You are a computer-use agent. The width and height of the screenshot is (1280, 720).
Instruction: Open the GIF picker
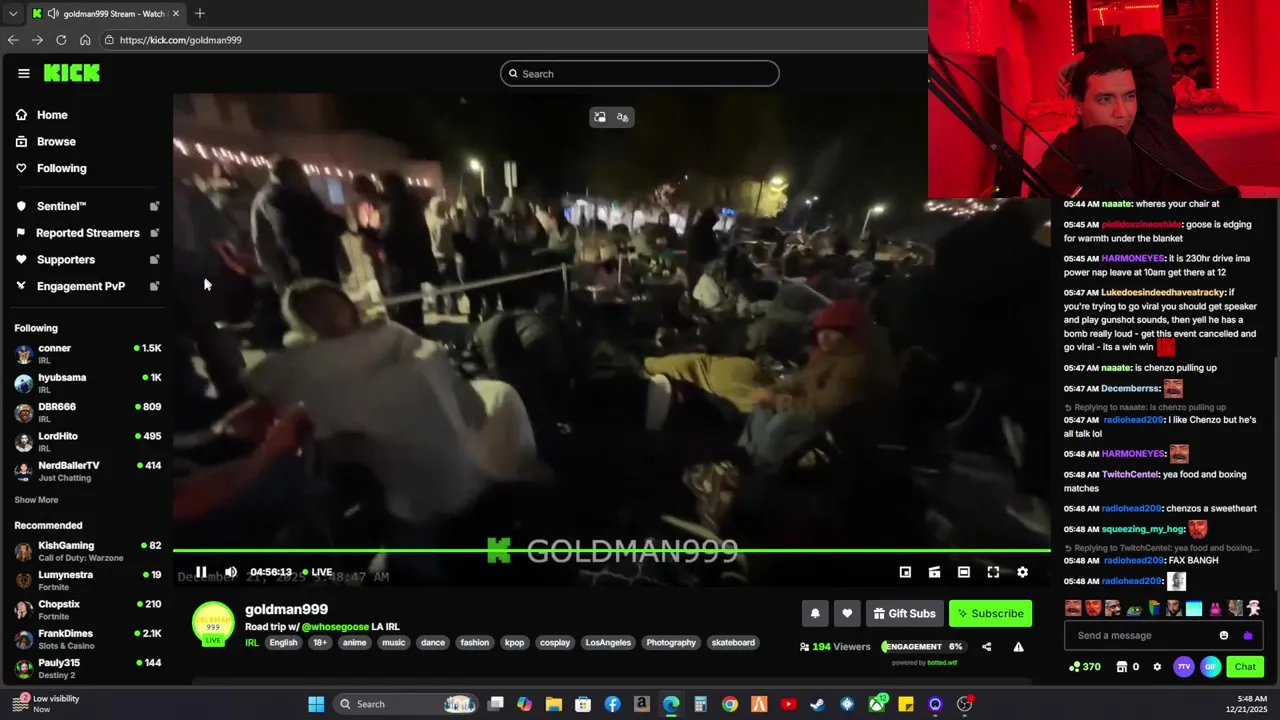pos(1211,667)
